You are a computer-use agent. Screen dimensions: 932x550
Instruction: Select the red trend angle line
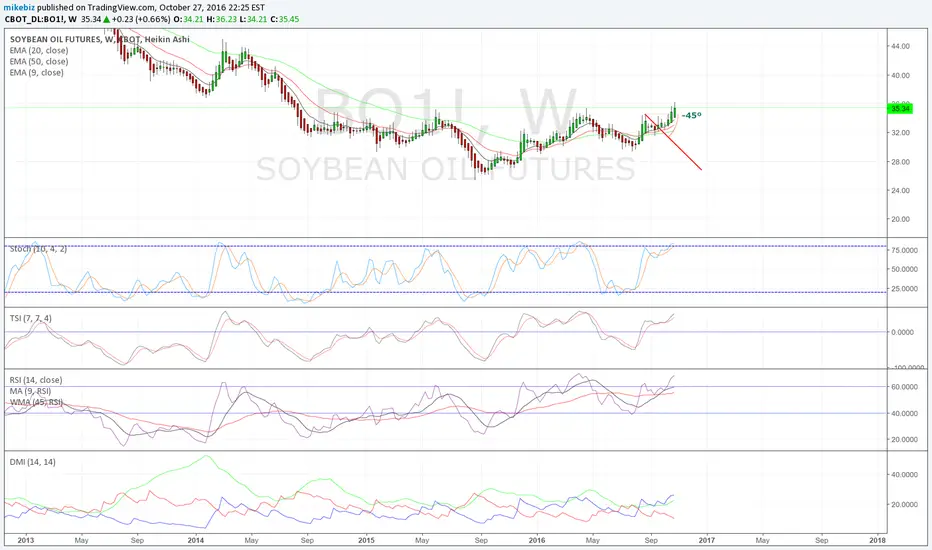673,142
